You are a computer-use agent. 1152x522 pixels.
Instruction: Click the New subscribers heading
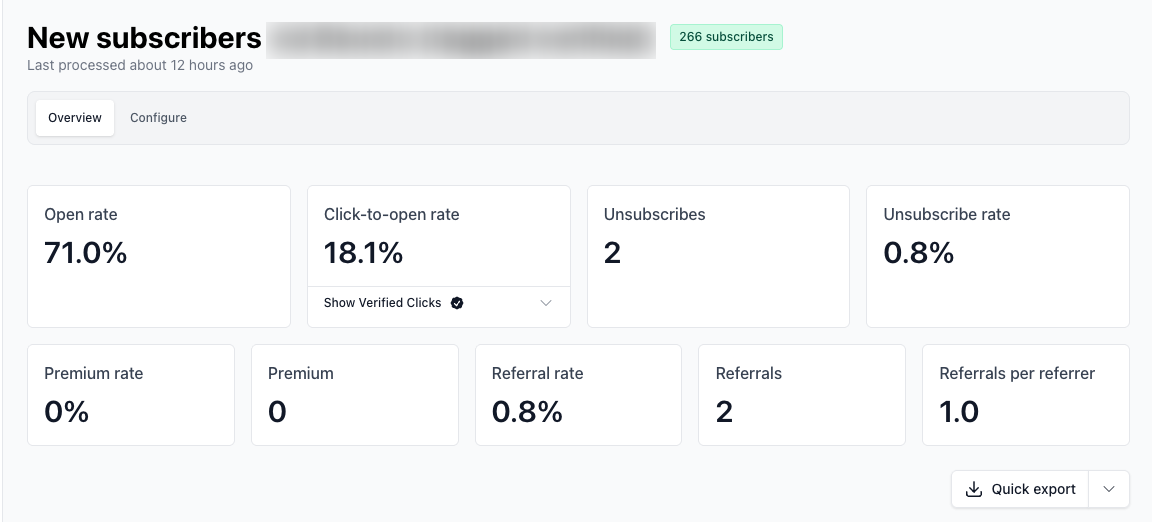pyautogui.click(x=144, y=37)
